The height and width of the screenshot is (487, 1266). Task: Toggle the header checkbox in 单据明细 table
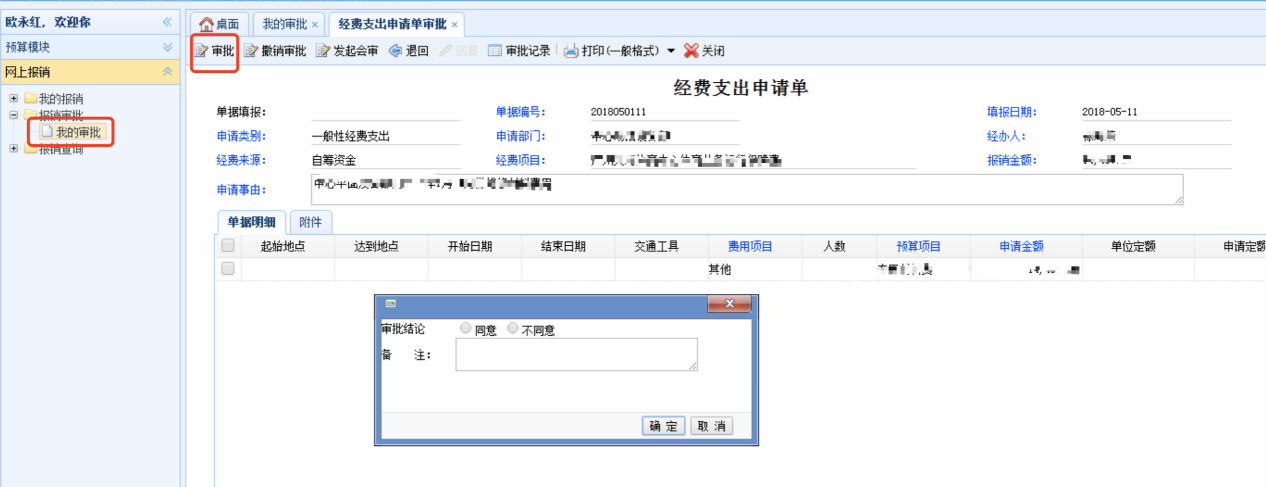pos(228,246)
